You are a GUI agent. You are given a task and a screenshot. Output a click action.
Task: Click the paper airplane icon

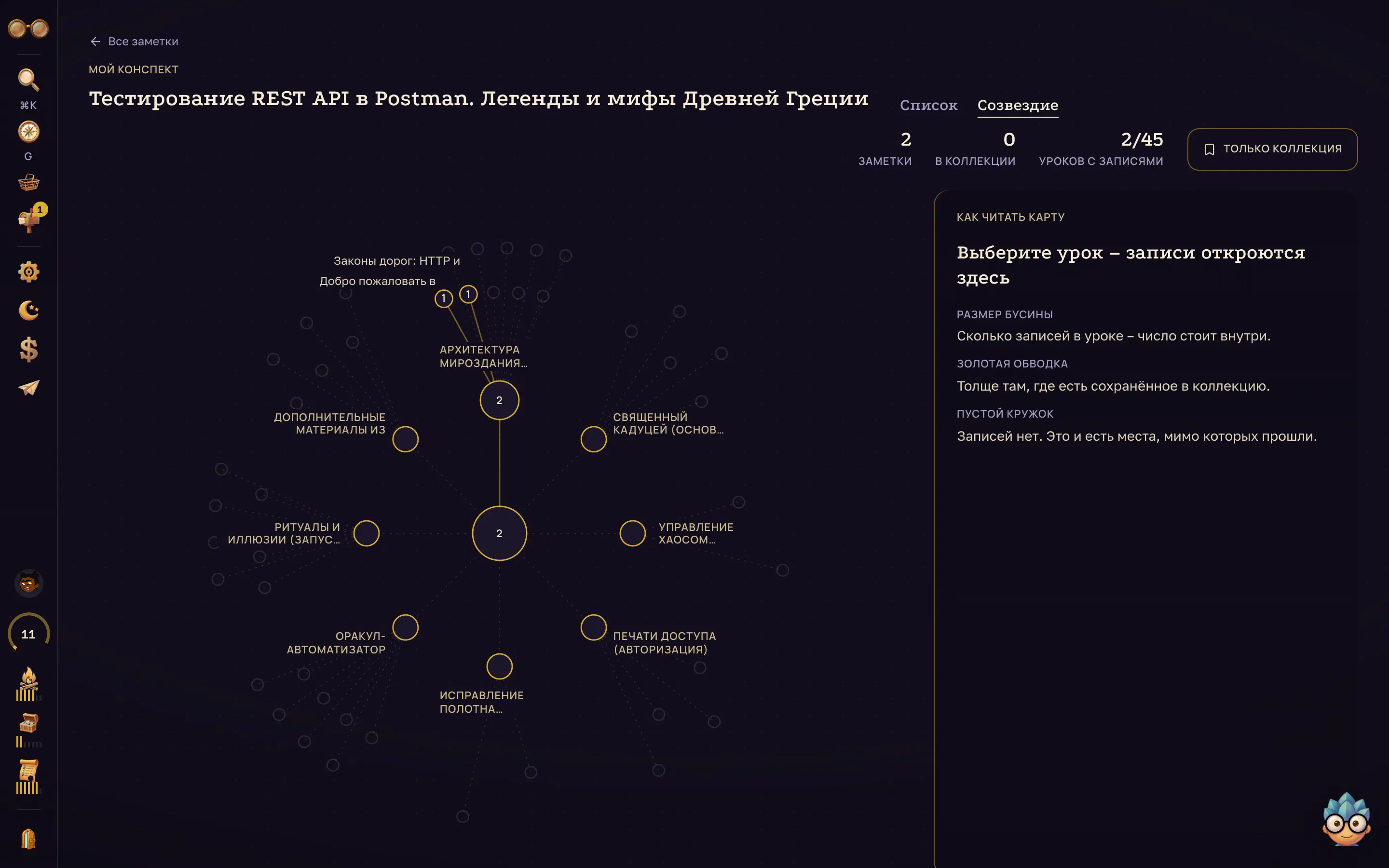(x=28, y=388)
